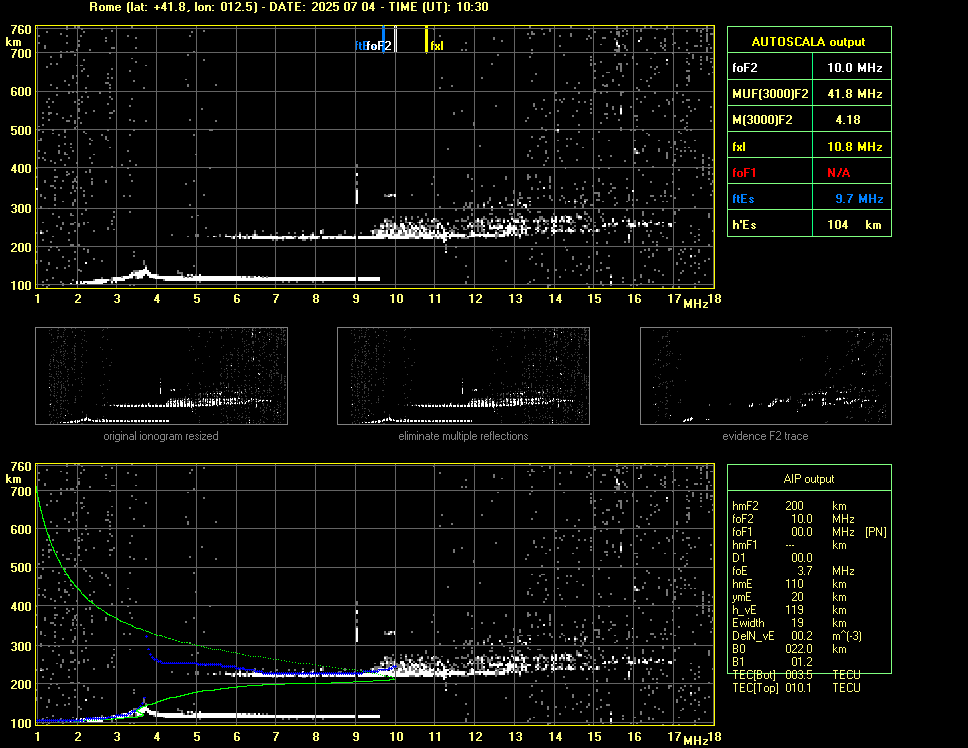Select the "Ewidth" label in AIP output
The width and height of the screenshot is (968, 748).
pos(748,623)
